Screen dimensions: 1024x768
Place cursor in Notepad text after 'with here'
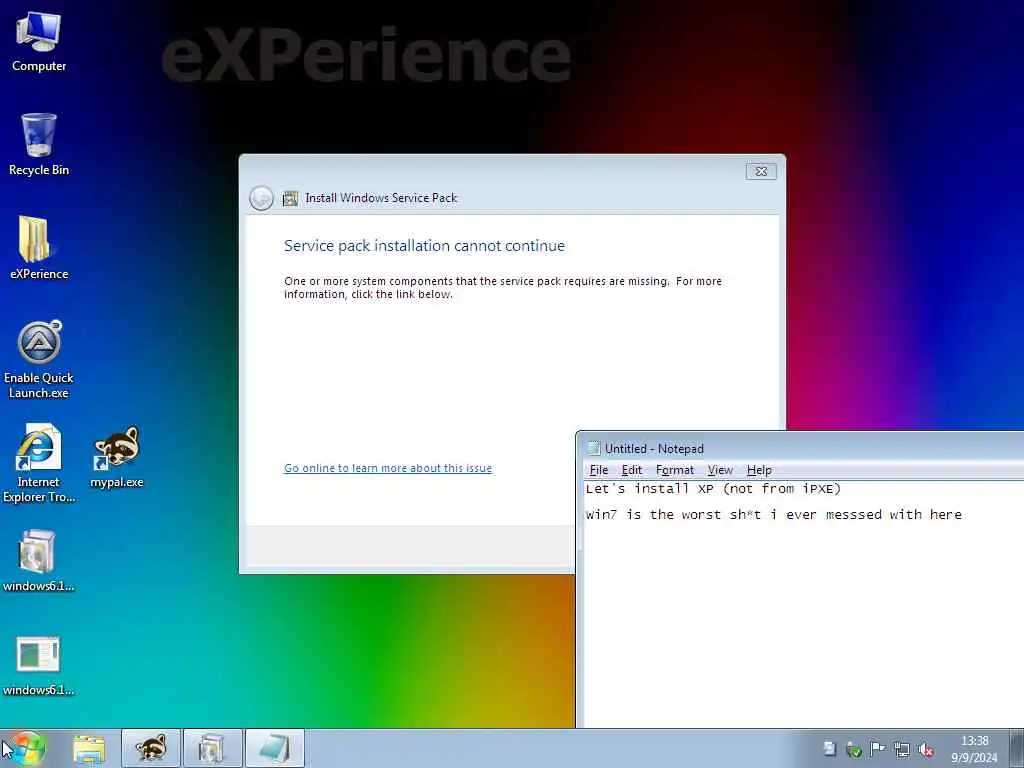coord(963,515)
